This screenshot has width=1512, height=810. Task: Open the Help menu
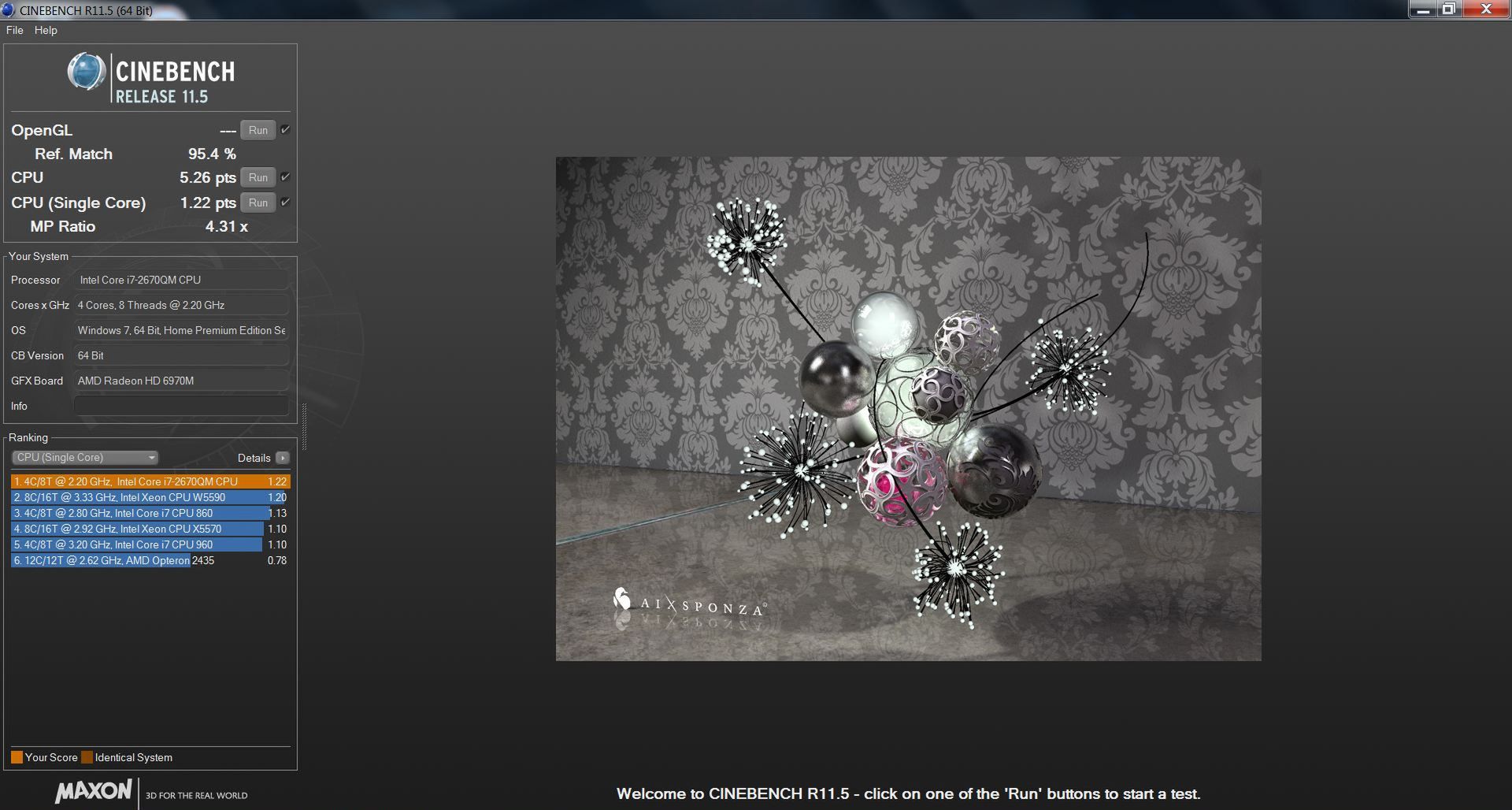(46, 30)
